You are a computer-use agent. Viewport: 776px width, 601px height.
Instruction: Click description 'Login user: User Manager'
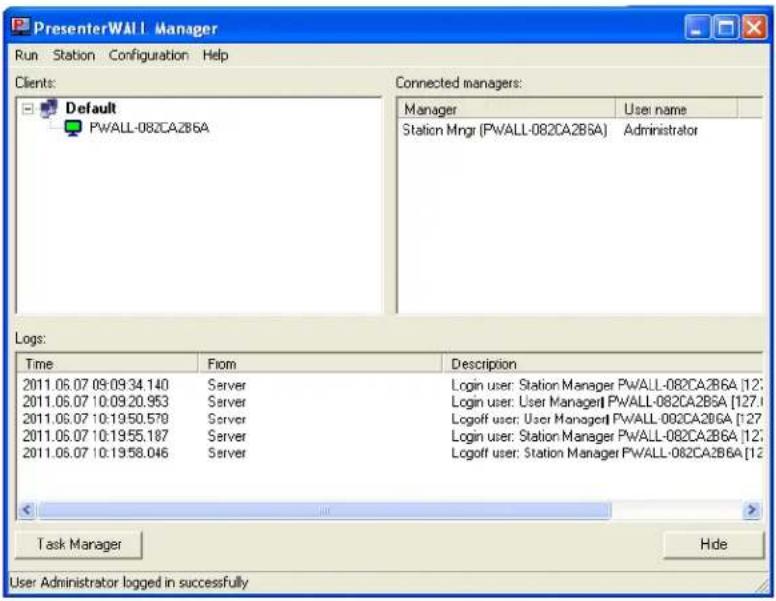pyautogui.click(x=606, y=401)
